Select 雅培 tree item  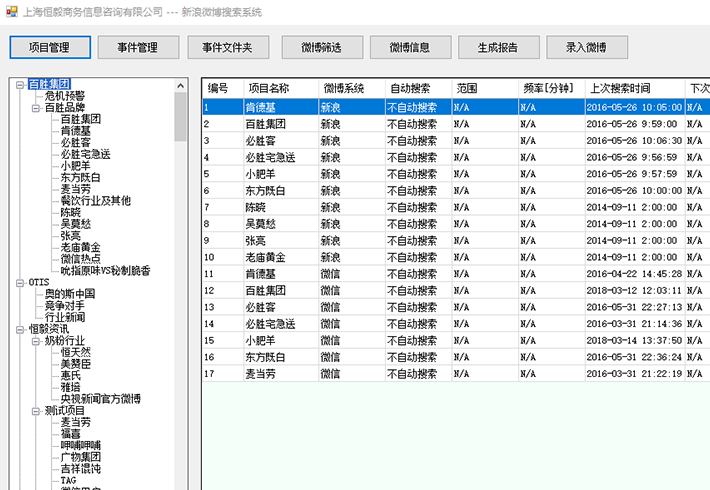tap(71, 387)
